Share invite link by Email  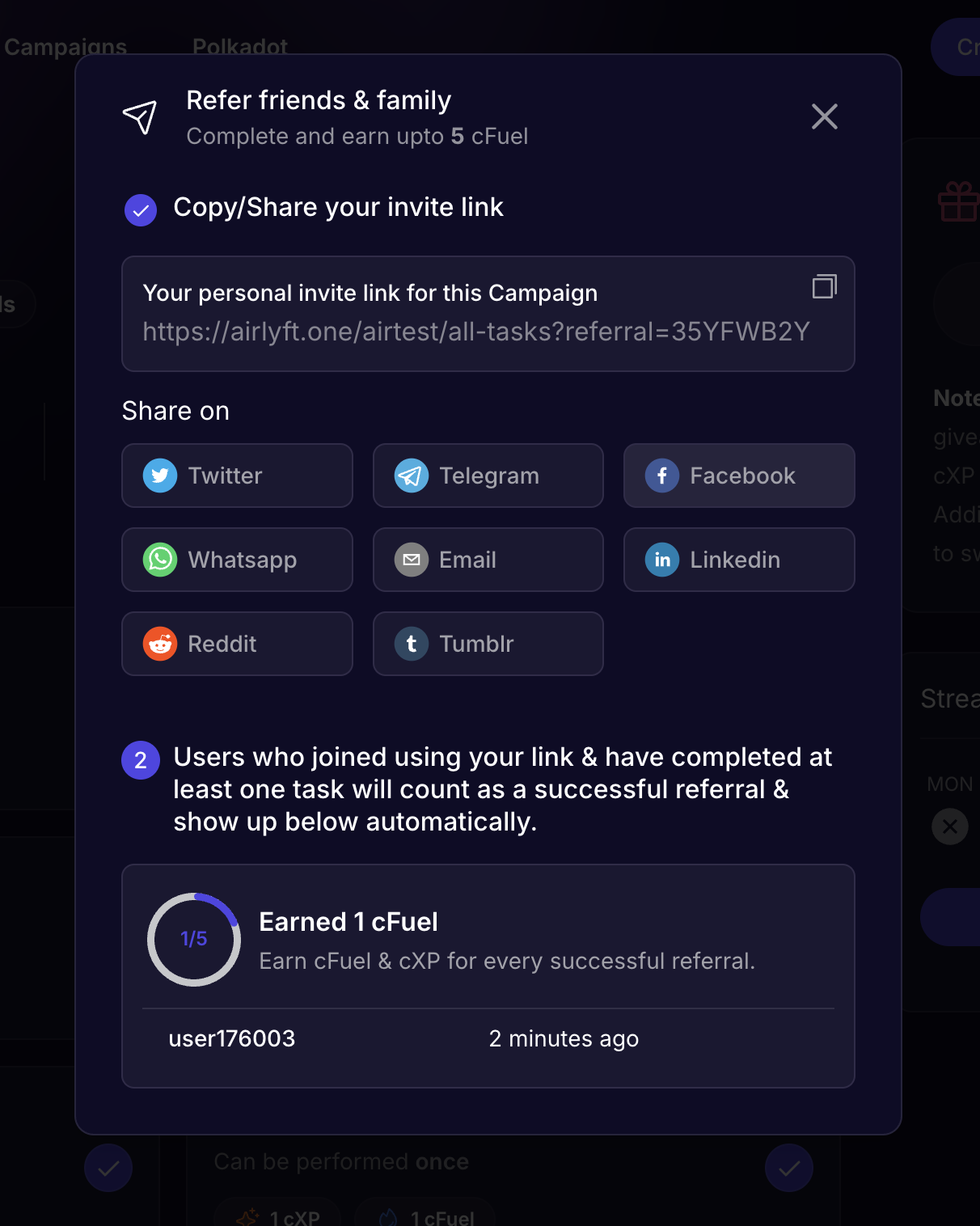[488, 560]
